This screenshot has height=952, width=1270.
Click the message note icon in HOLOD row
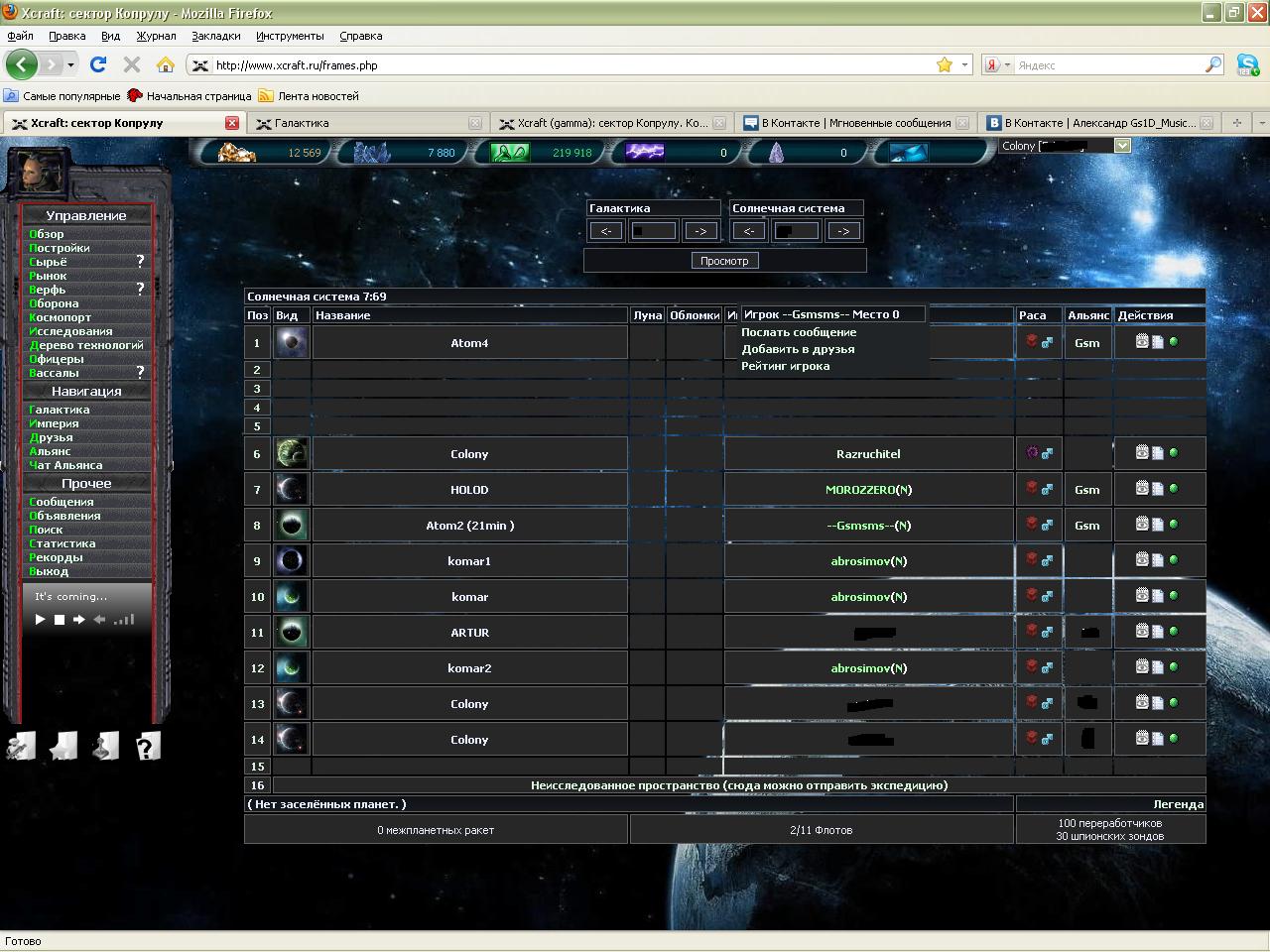1158,489
